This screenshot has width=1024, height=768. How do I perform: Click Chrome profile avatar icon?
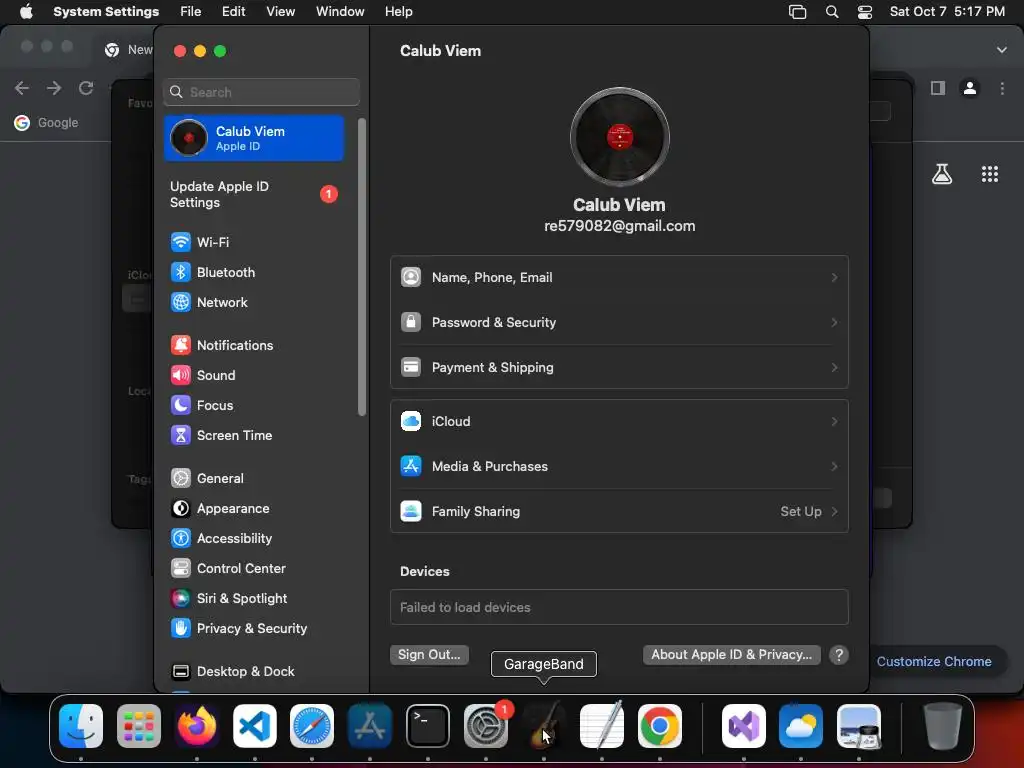pos(969,88)
